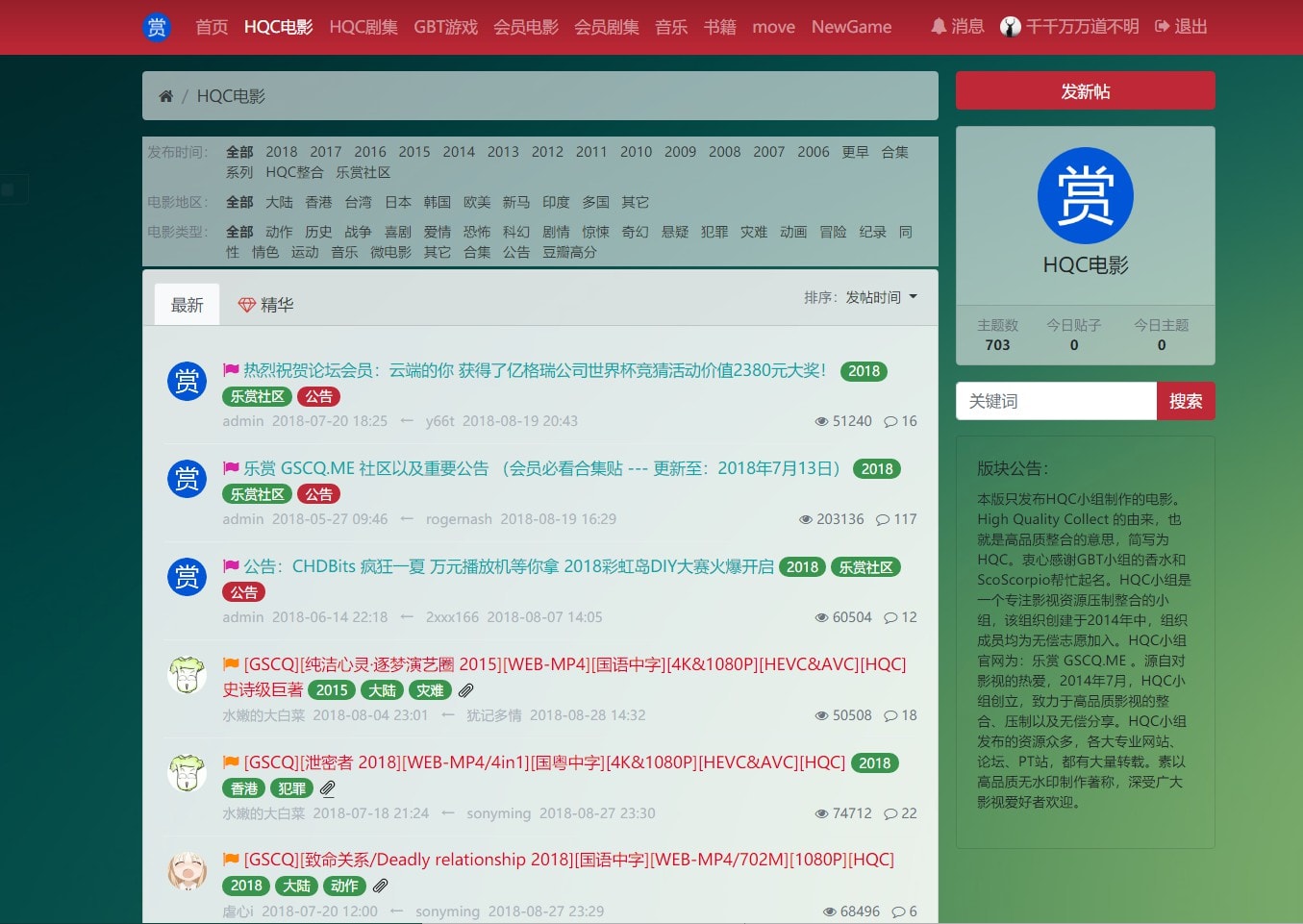Click admin avatar on the 热烈祝贺 thread
Viewport: 1303px width, 924px height.
pyautogui.click(x=188, y=381)
